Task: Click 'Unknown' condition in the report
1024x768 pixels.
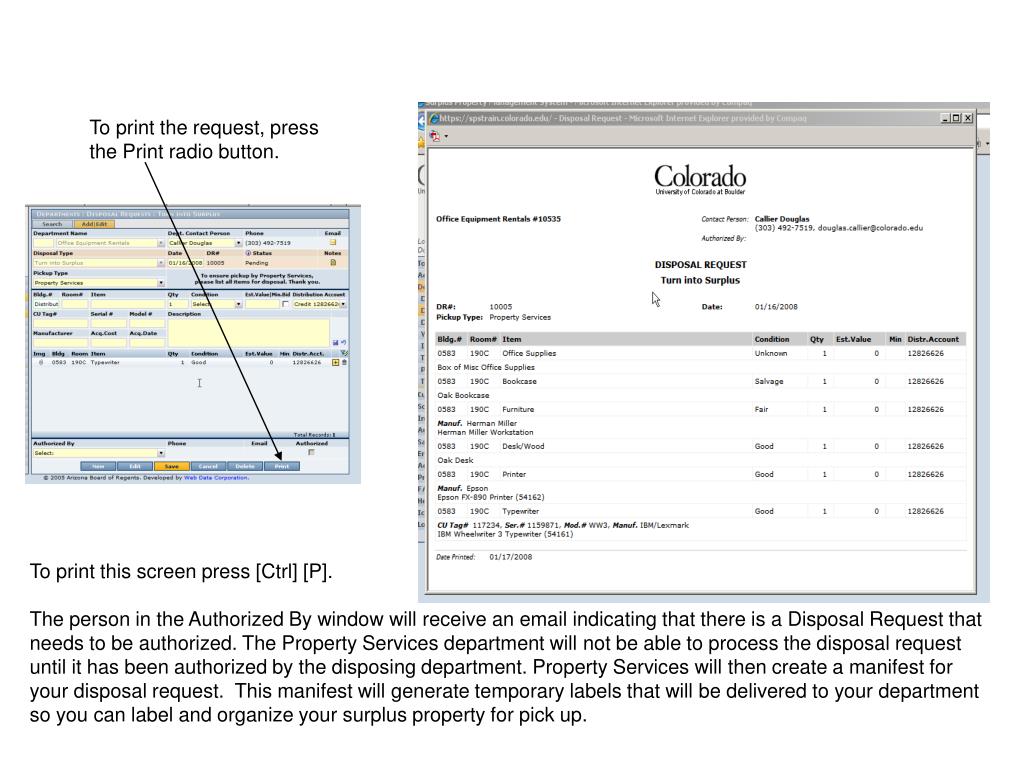Action: tap(771, 353)
